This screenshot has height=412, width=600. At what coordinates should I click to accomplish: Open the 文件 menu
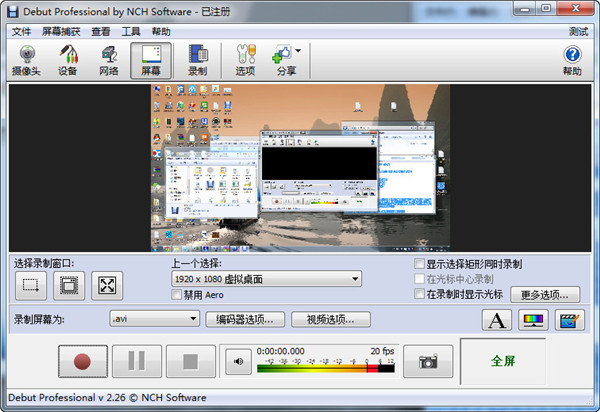click(x=21, y=31)
